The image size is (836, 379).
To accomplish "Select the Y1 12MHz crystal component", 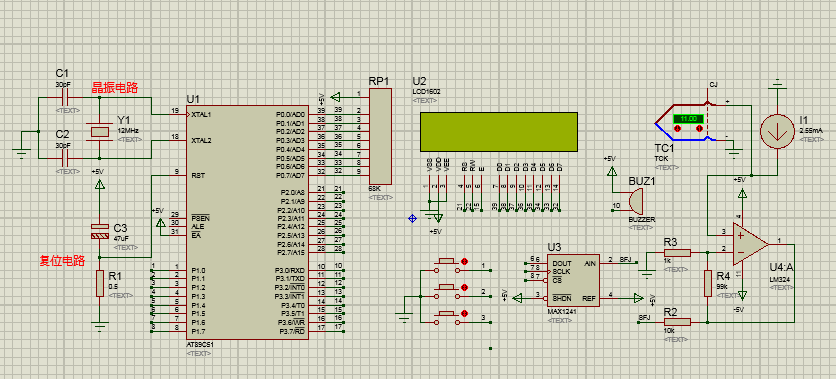I will coord(99,132).
